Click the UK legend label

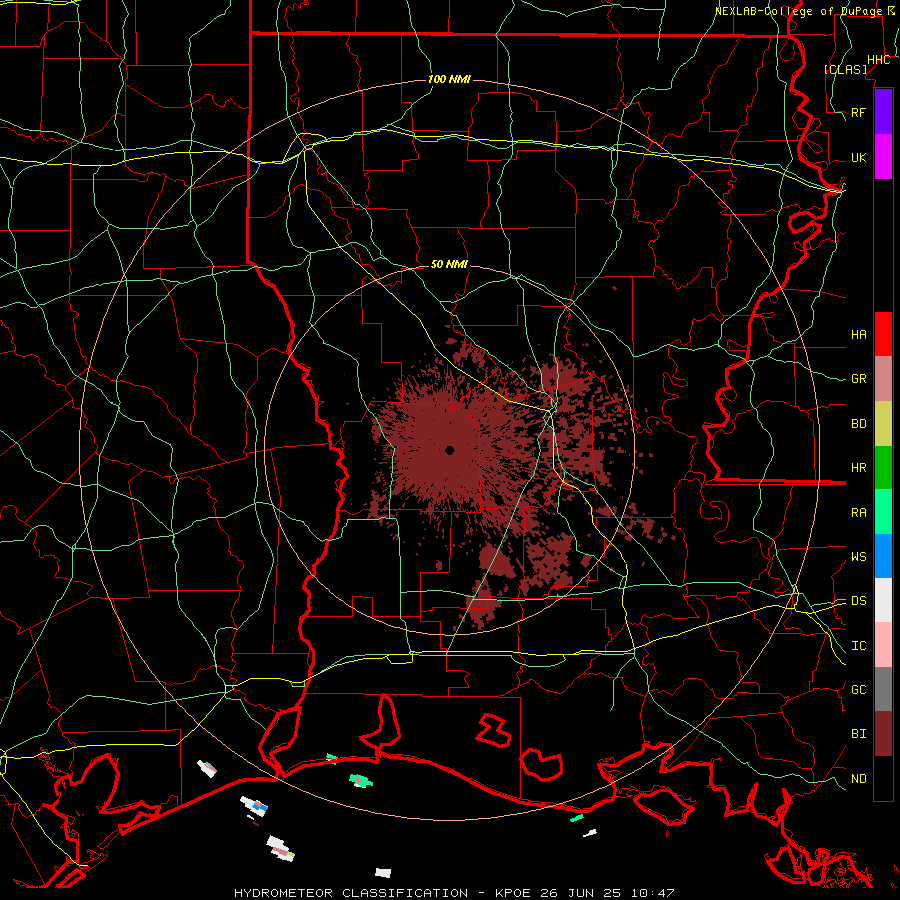858,157
